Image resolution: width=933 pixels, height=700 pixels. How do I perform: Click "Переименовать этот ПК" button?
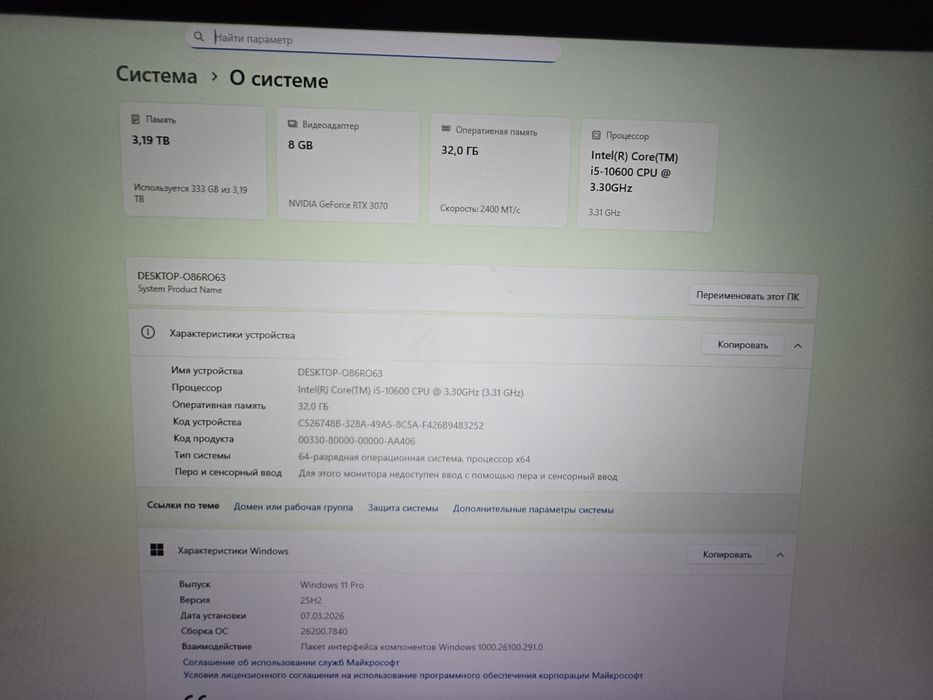pos(747,296)
